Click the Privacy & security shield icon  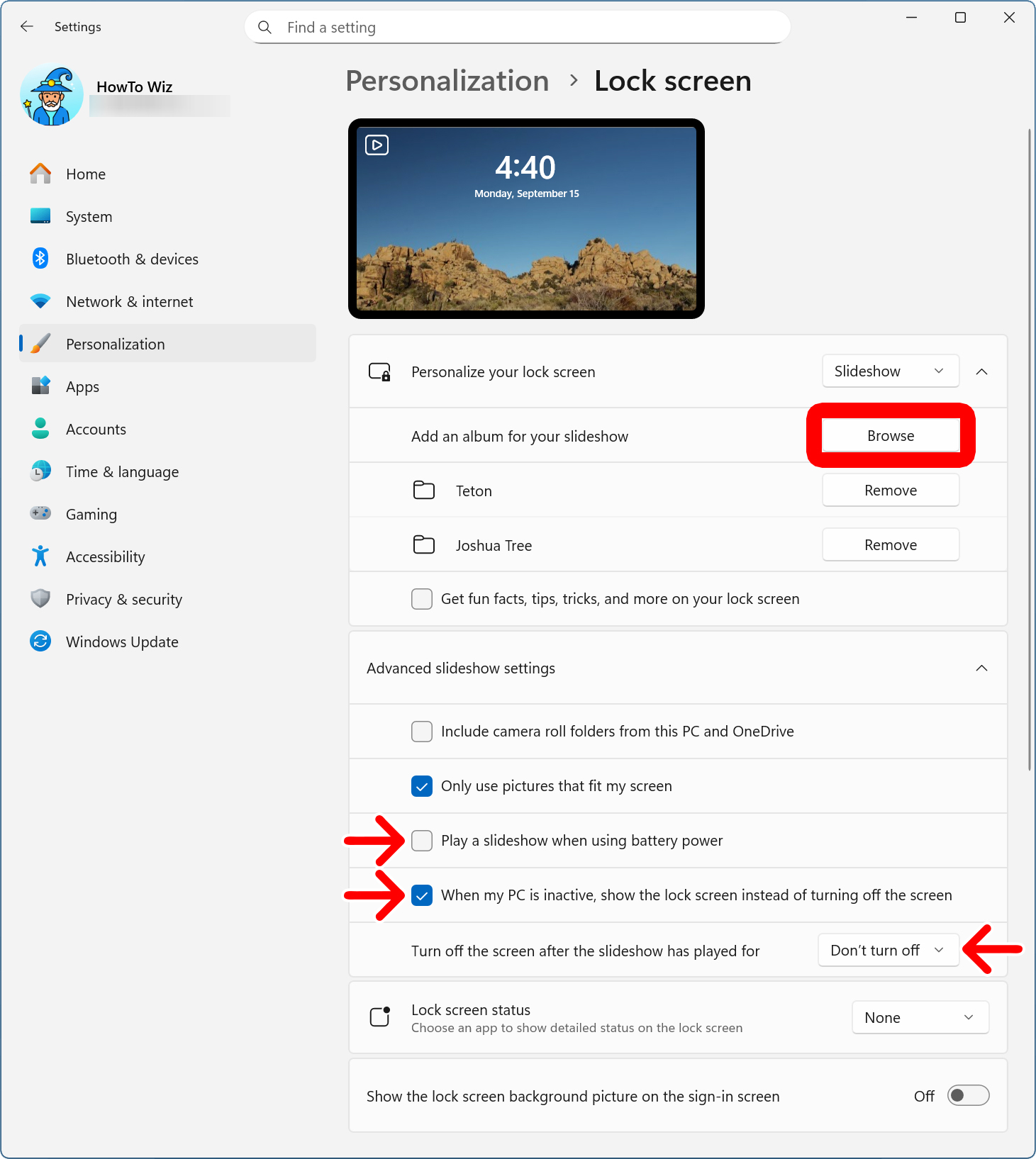(x=40, y=599)
